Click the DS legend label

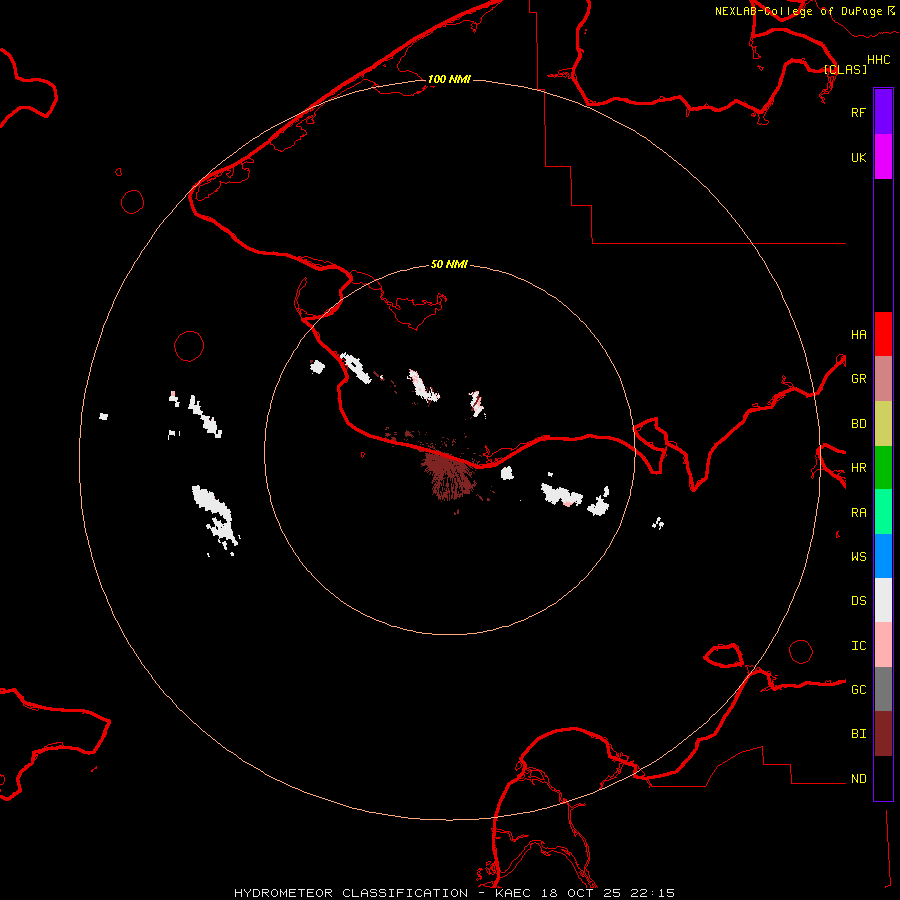coord(858,600)
